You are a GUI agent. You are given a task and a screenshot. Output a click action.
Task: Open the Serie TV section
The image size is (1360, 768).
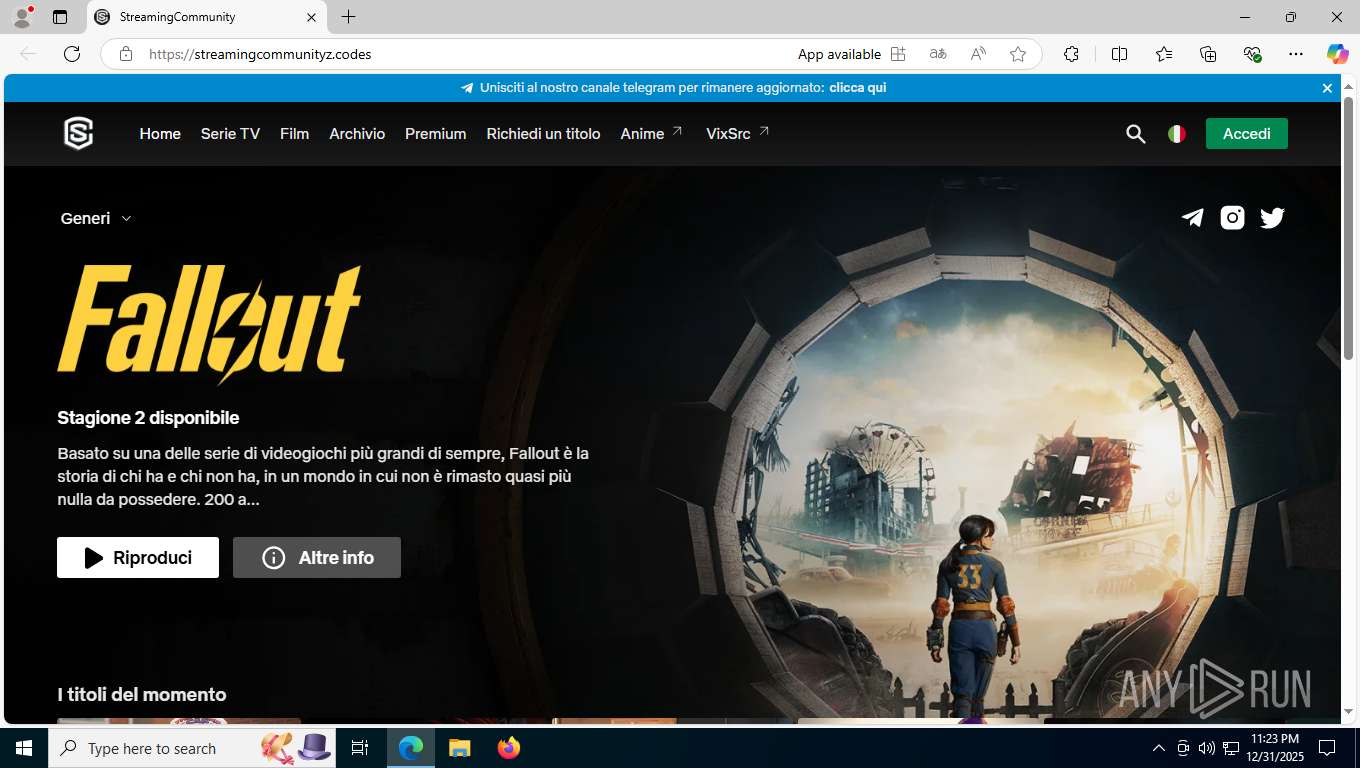230,134
